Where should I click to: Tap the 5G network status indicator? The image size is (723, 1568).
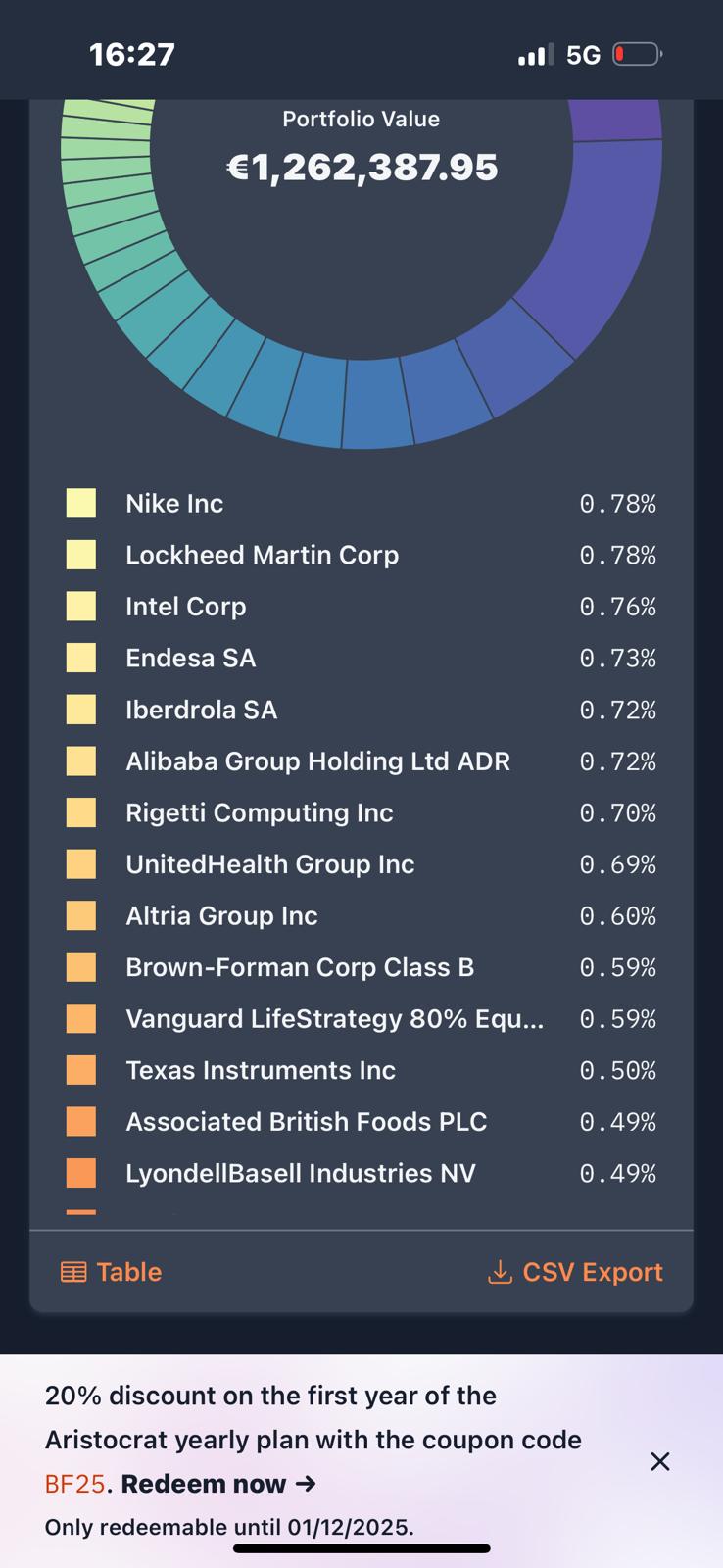click(583, 55)
